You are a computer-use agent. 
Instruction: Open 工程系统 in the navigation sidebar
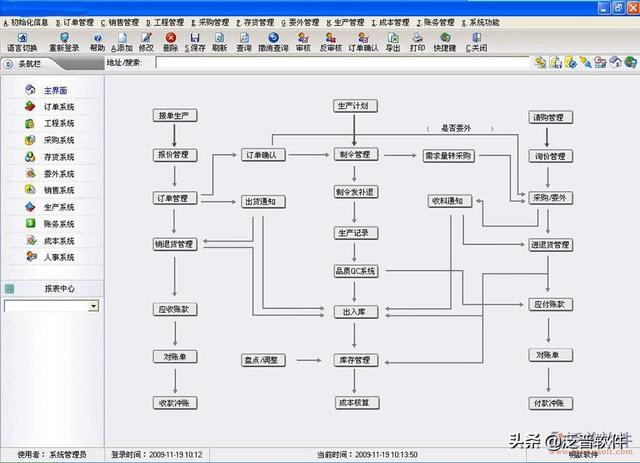tap(59, 123)
